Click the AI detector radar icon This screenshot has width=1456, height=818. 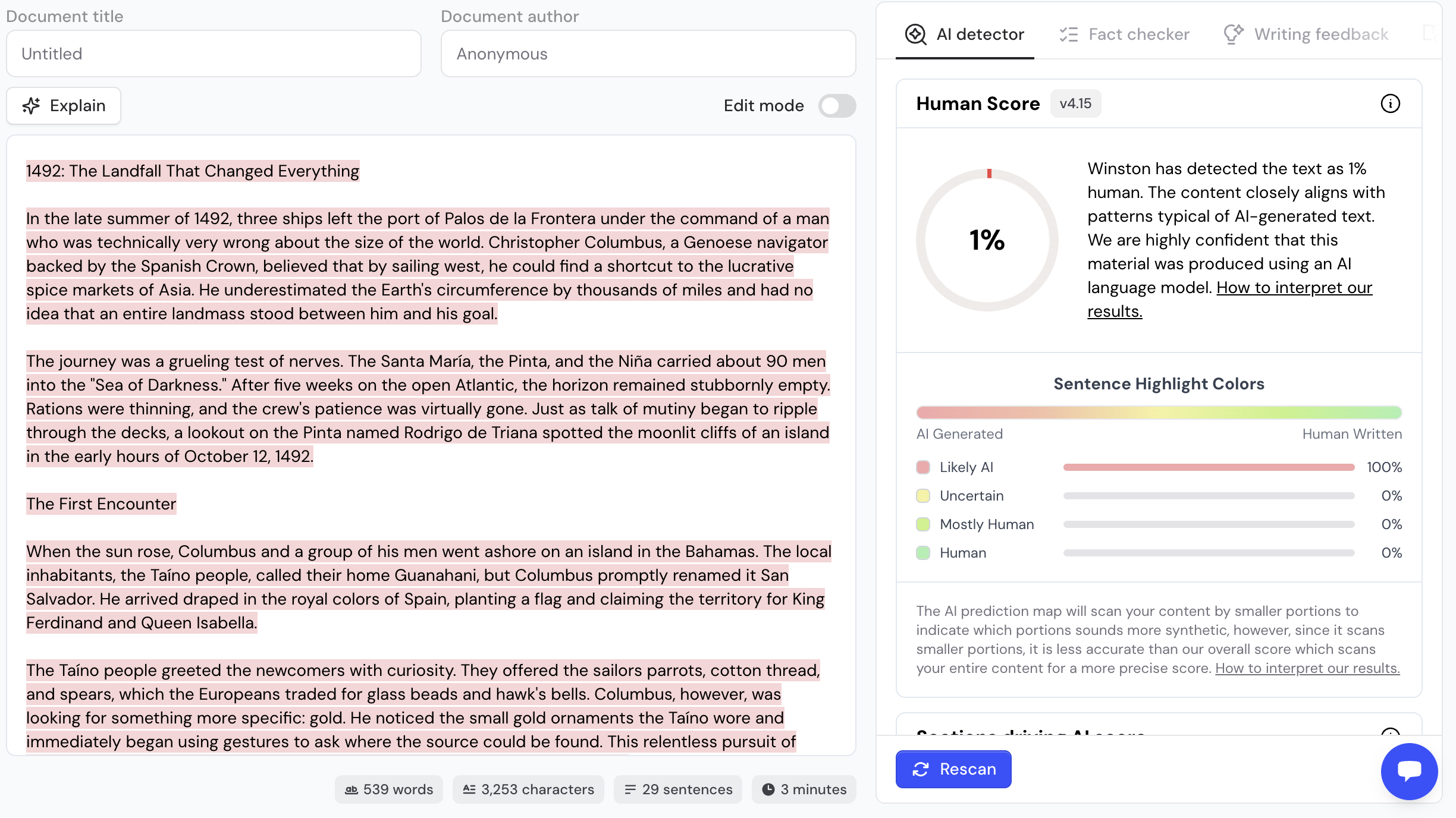pyautogui.click(x=915, y=34)
